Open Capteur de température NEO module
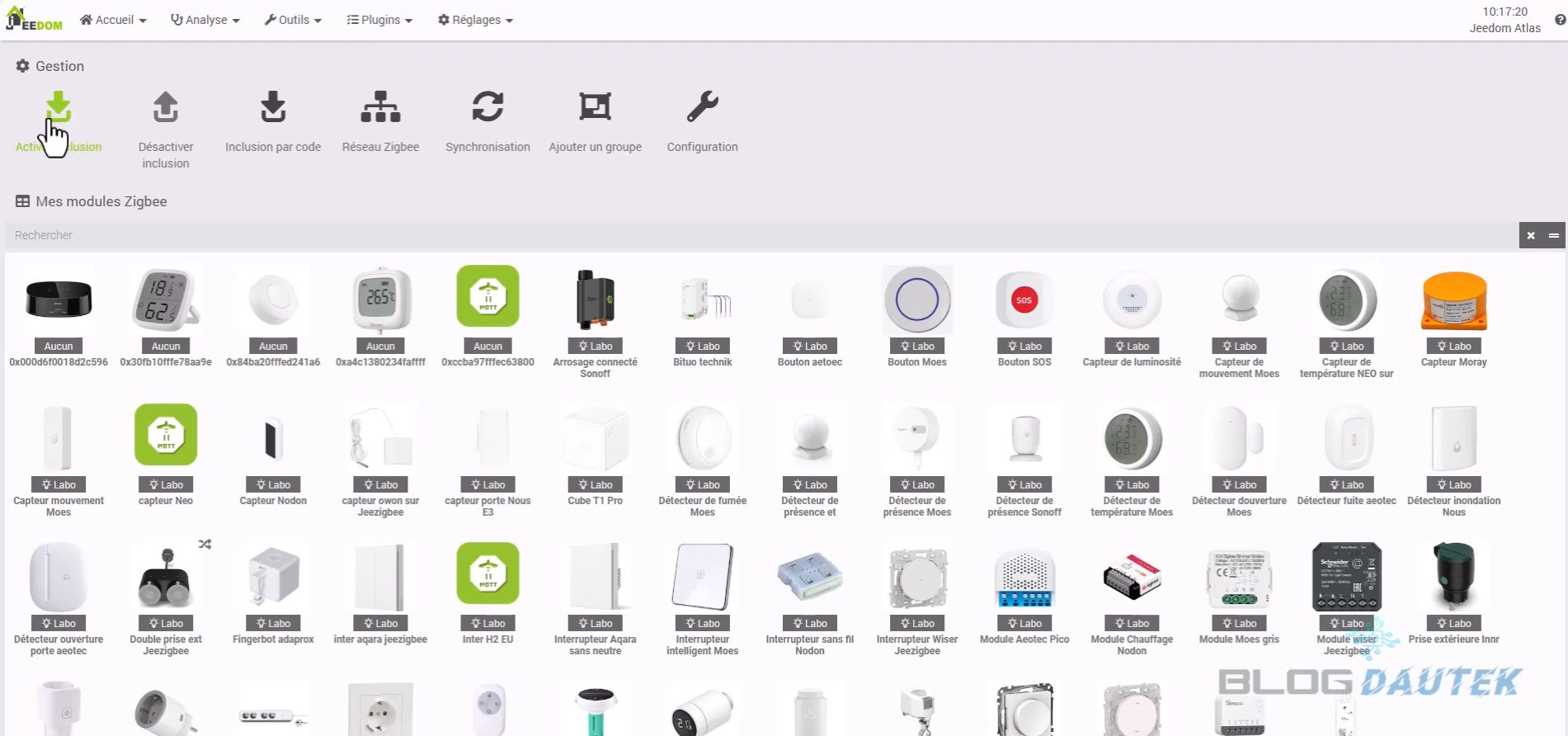This screenshot has width=1568, height=736. click(x=1347, y=322)
